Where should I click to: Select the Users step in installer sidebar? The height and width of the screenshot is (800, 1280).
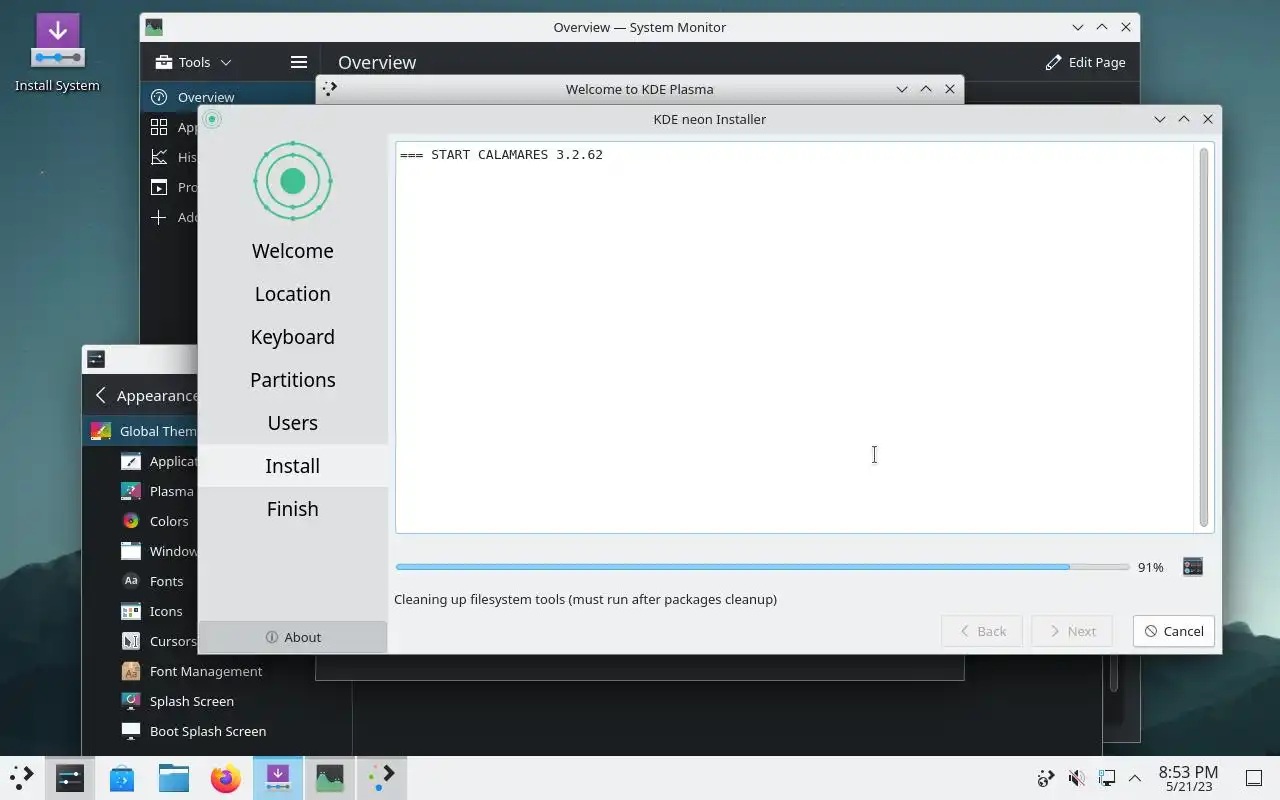293,423
